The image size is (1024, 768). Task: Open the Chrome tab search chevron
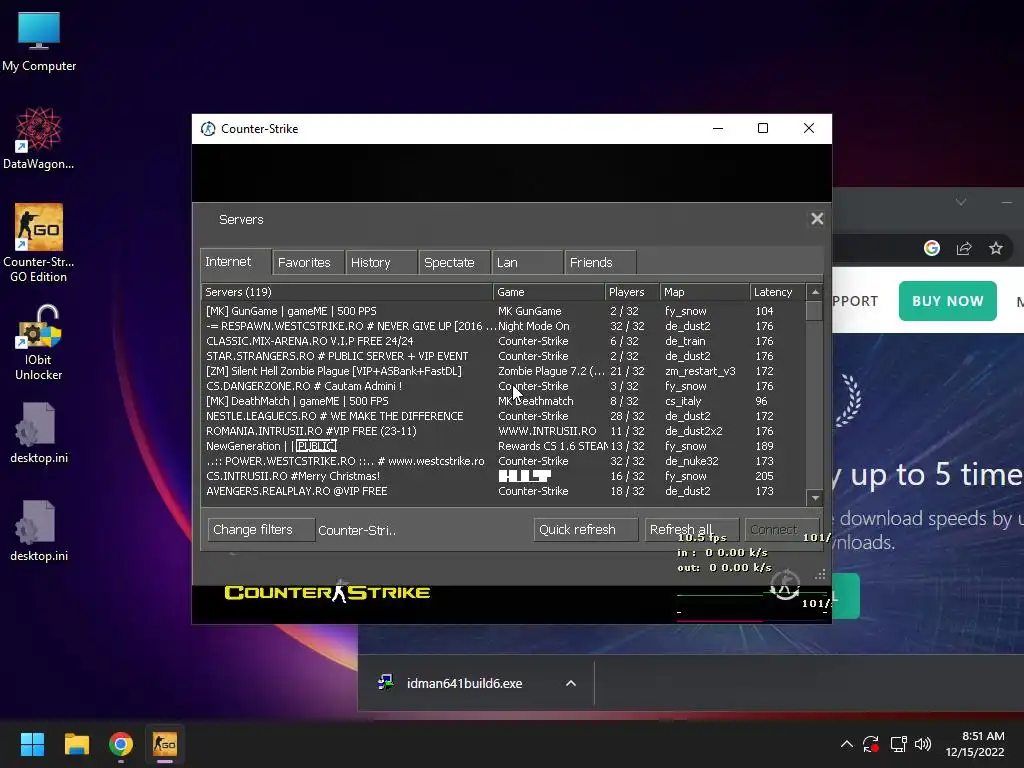tap(961, 202)
